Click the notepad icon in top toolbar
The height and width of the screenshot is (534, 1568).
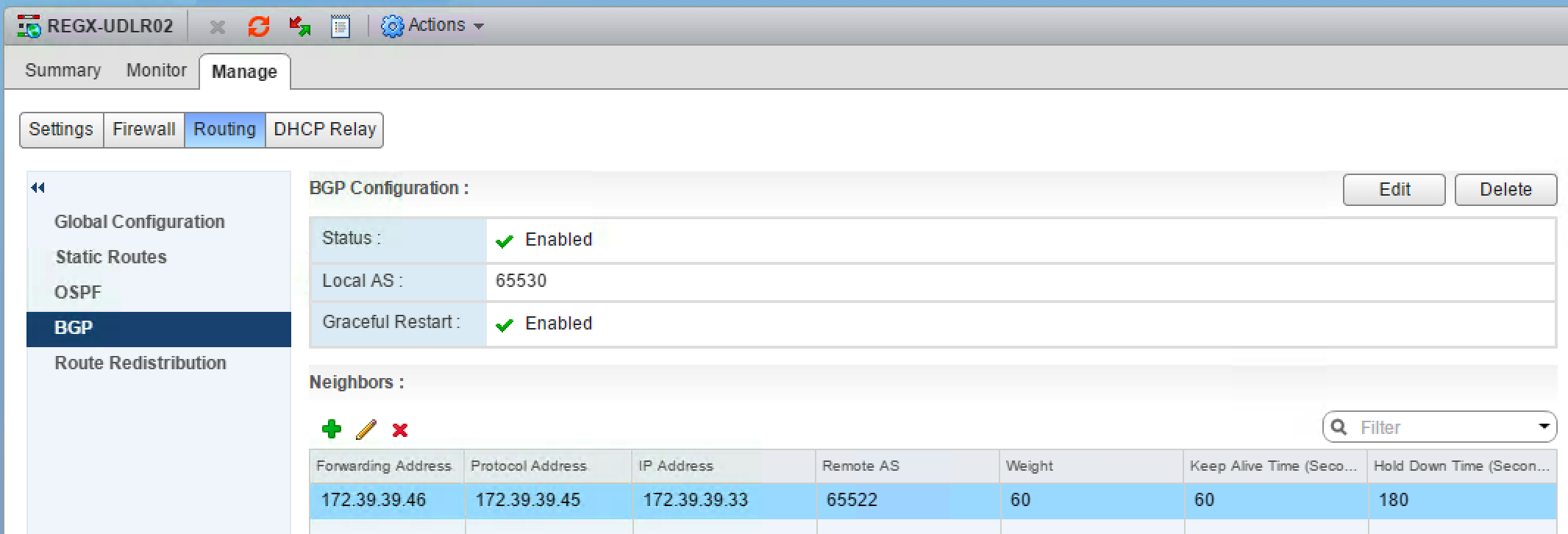[340, 27]
